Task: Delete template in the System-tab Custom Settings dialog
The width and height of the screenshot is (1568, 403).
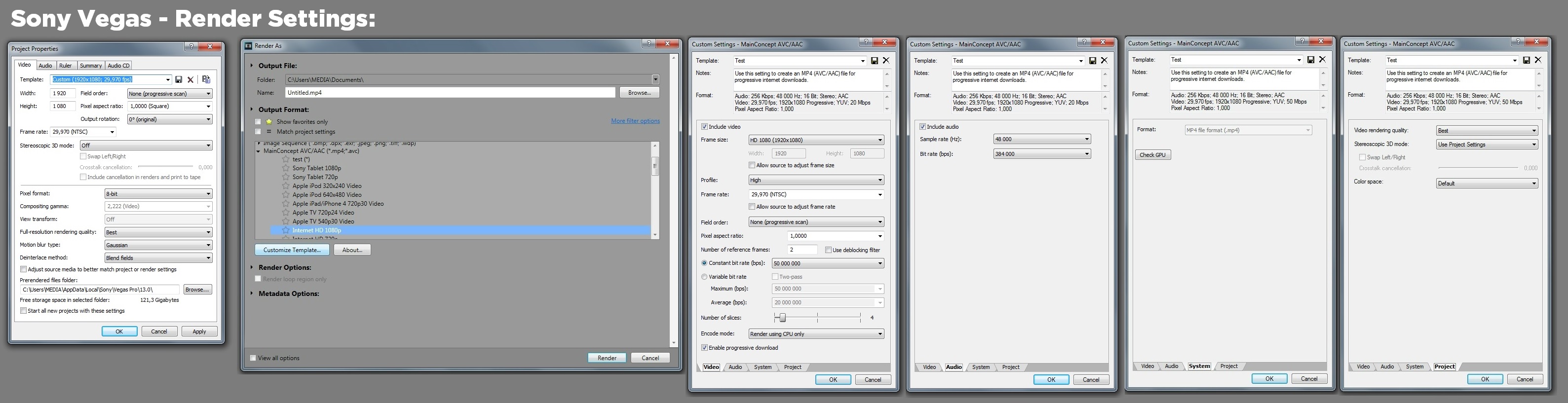Action: tap(1322, 60)
